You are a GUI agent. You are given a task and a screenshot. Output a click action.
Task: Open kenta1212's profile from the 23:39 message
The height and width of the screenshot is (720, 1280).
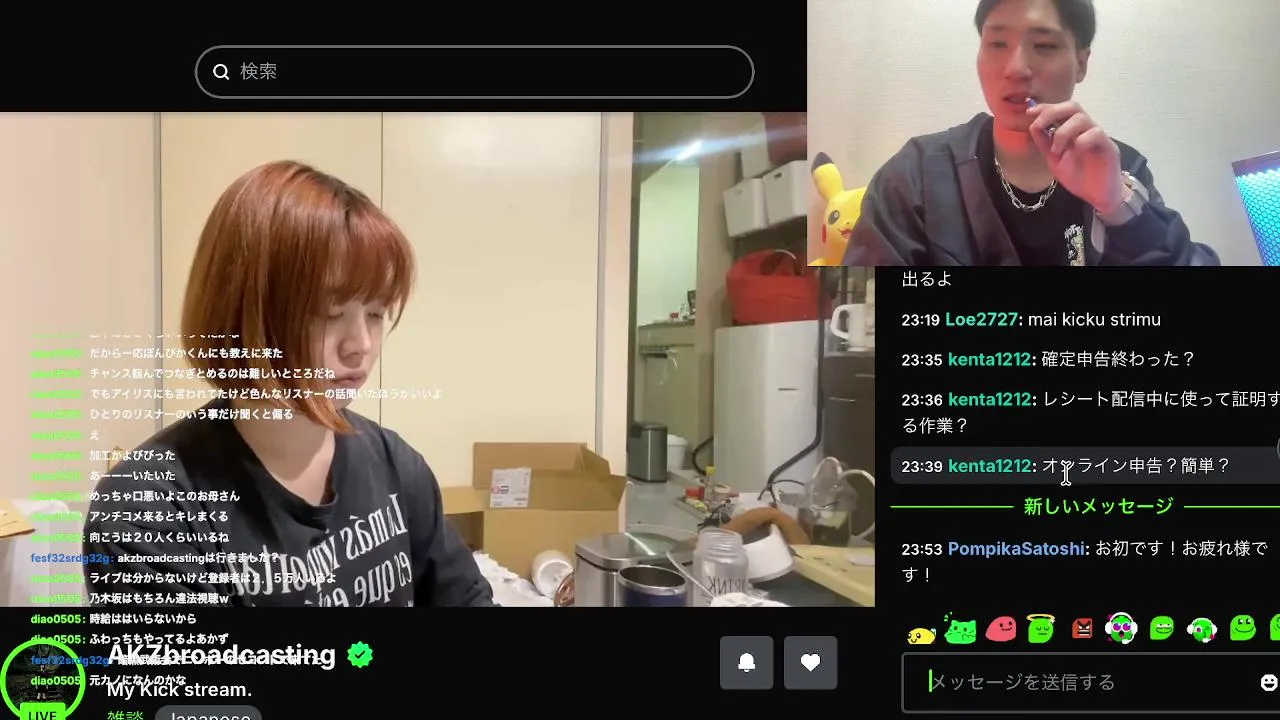(x=989, y=466)
